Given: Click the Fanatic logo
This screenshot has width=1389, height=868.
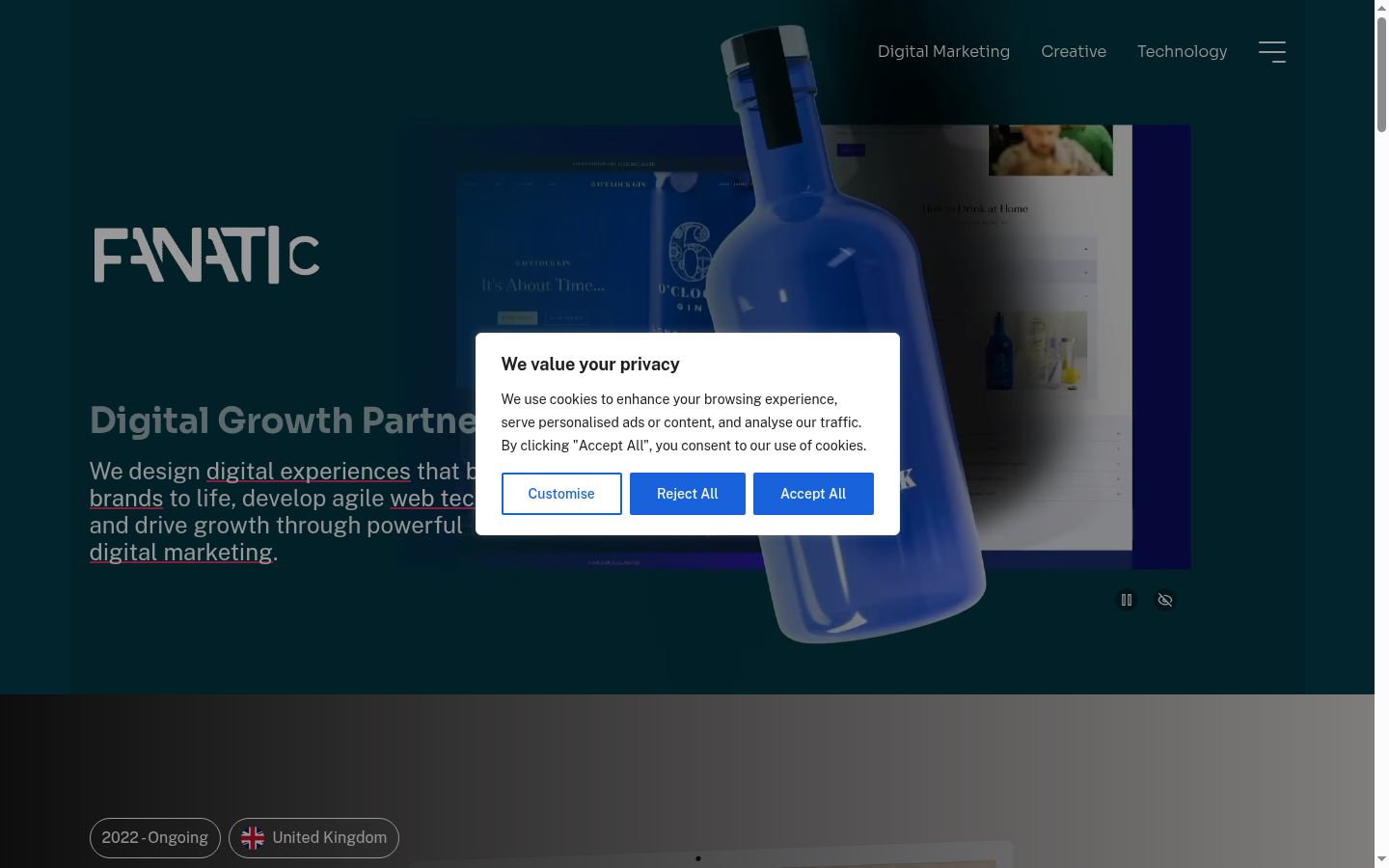Looking at the screenshot, I should [206, 255].
